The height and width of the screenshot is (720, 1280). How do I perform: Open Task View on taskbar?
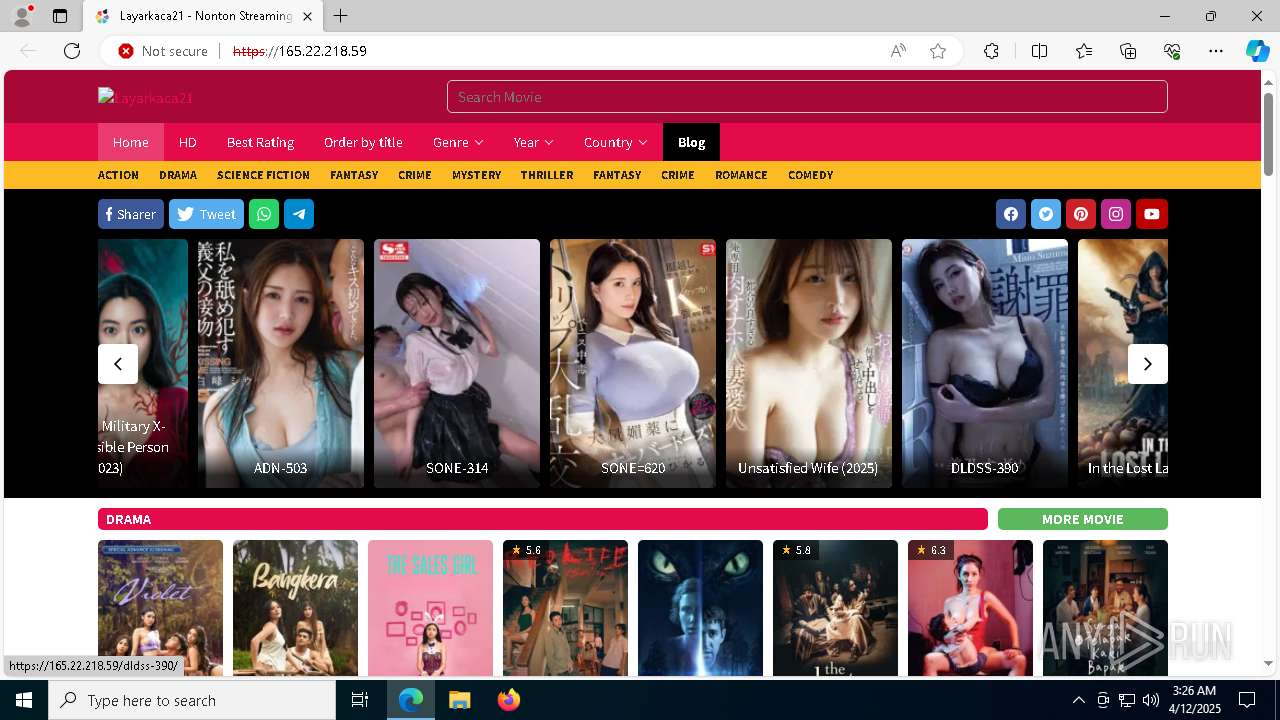[360, 700]
